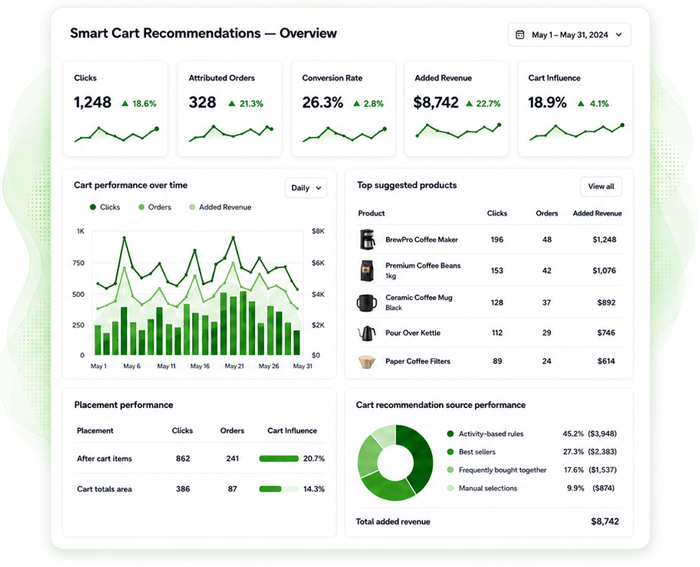Click the 20.7% cart influence value
The image size is (700, 567).
(314, 459)
